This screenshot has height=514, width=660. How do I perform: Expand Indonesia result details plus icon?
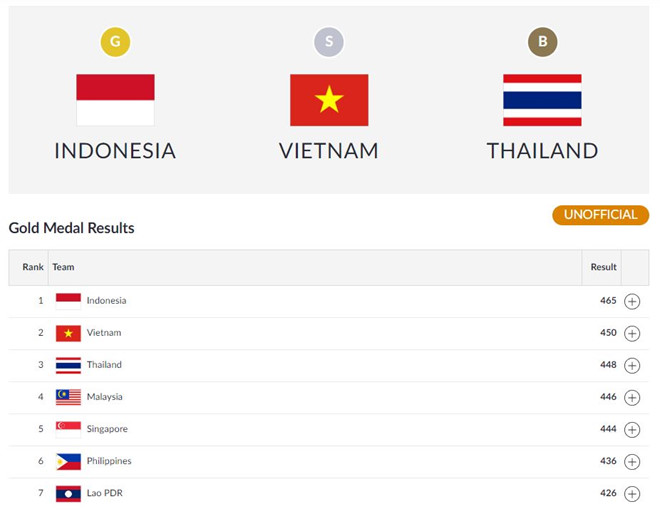tap(632, 301)
